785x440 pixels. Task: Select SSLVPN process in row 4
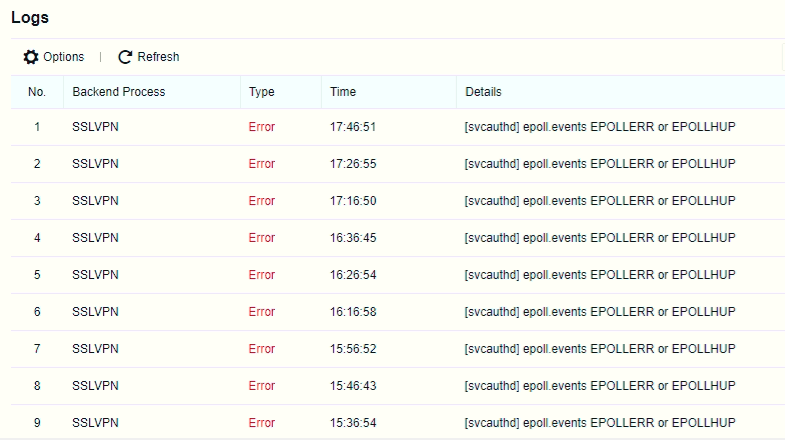(x=96, y=238)
